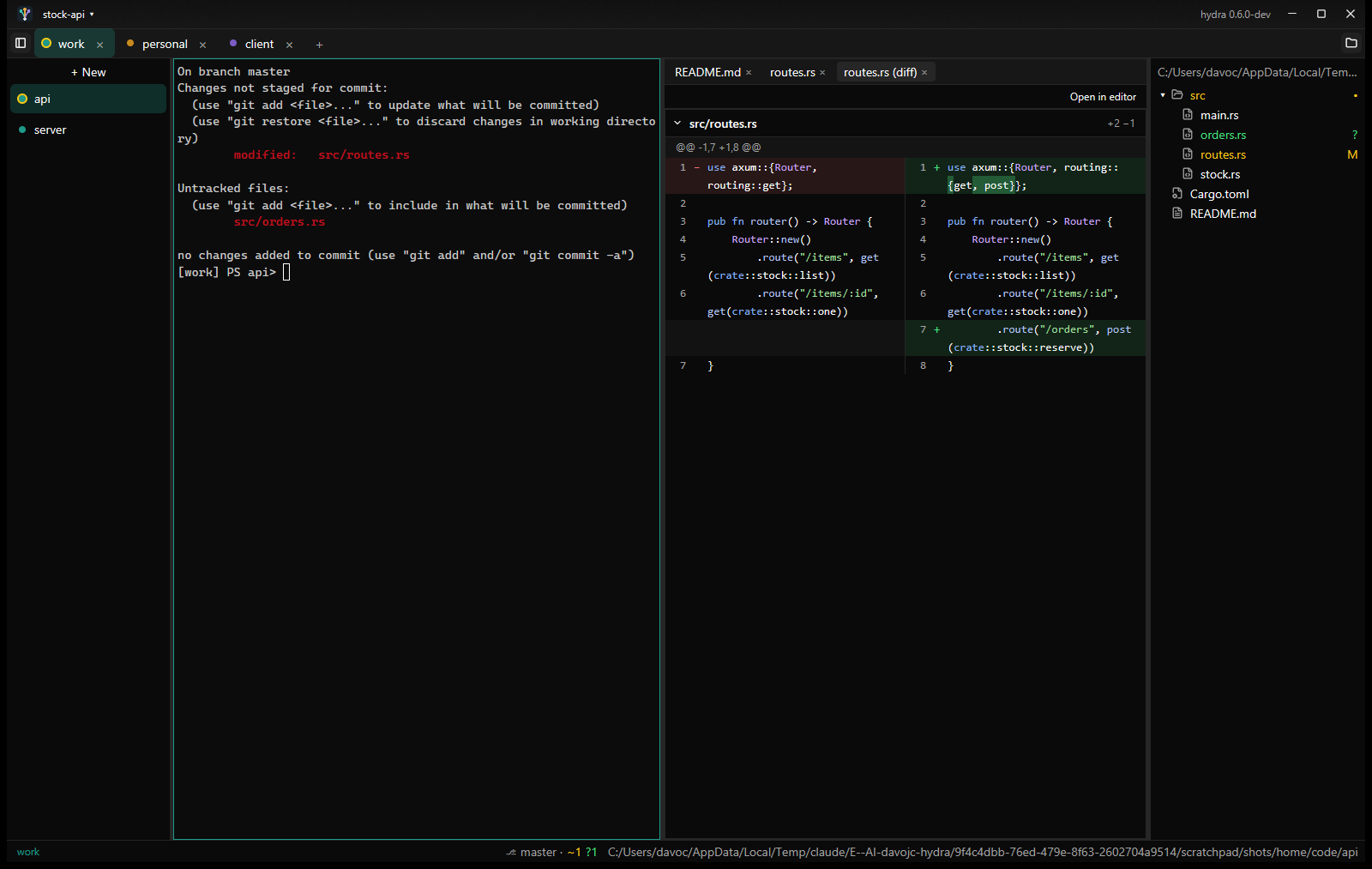Screen dimensions: 1372x869
Task: Click the +2 −1 diff stats
Action: pos(1121,124)
